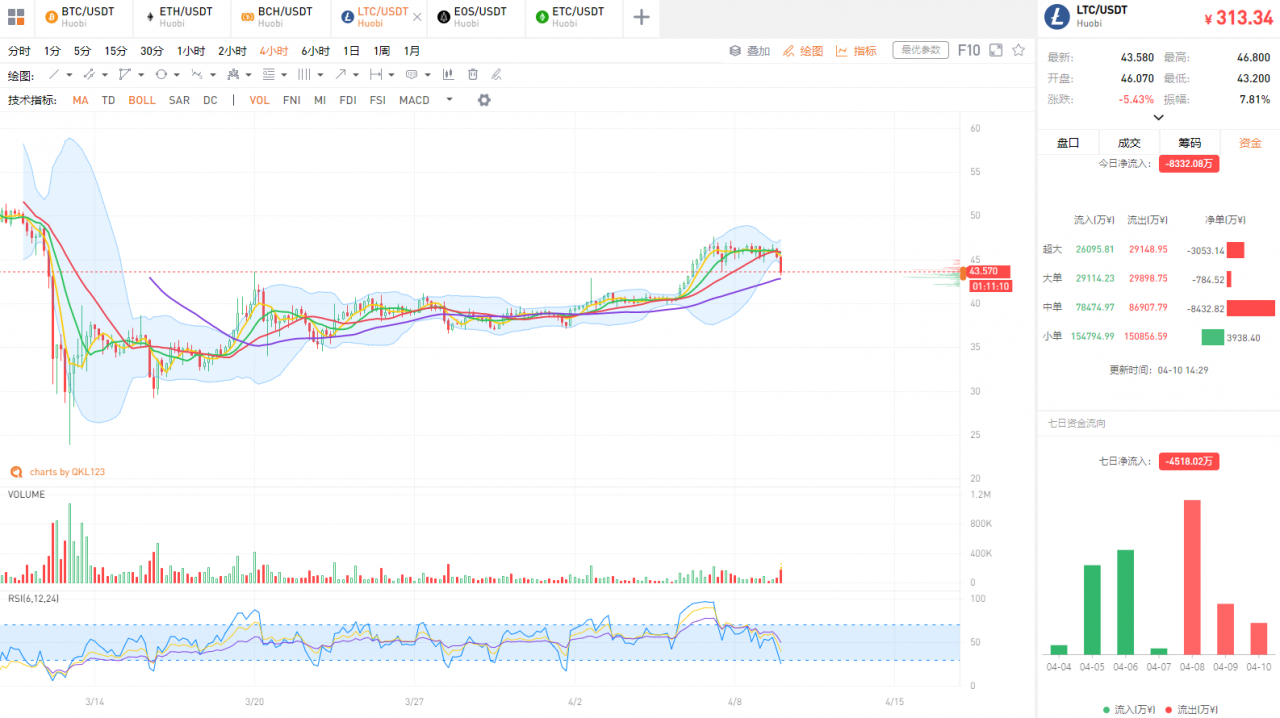Open the grid layout menu icon
The width and height of the screenshot is (1280, 718).
(x=16, y=17)
